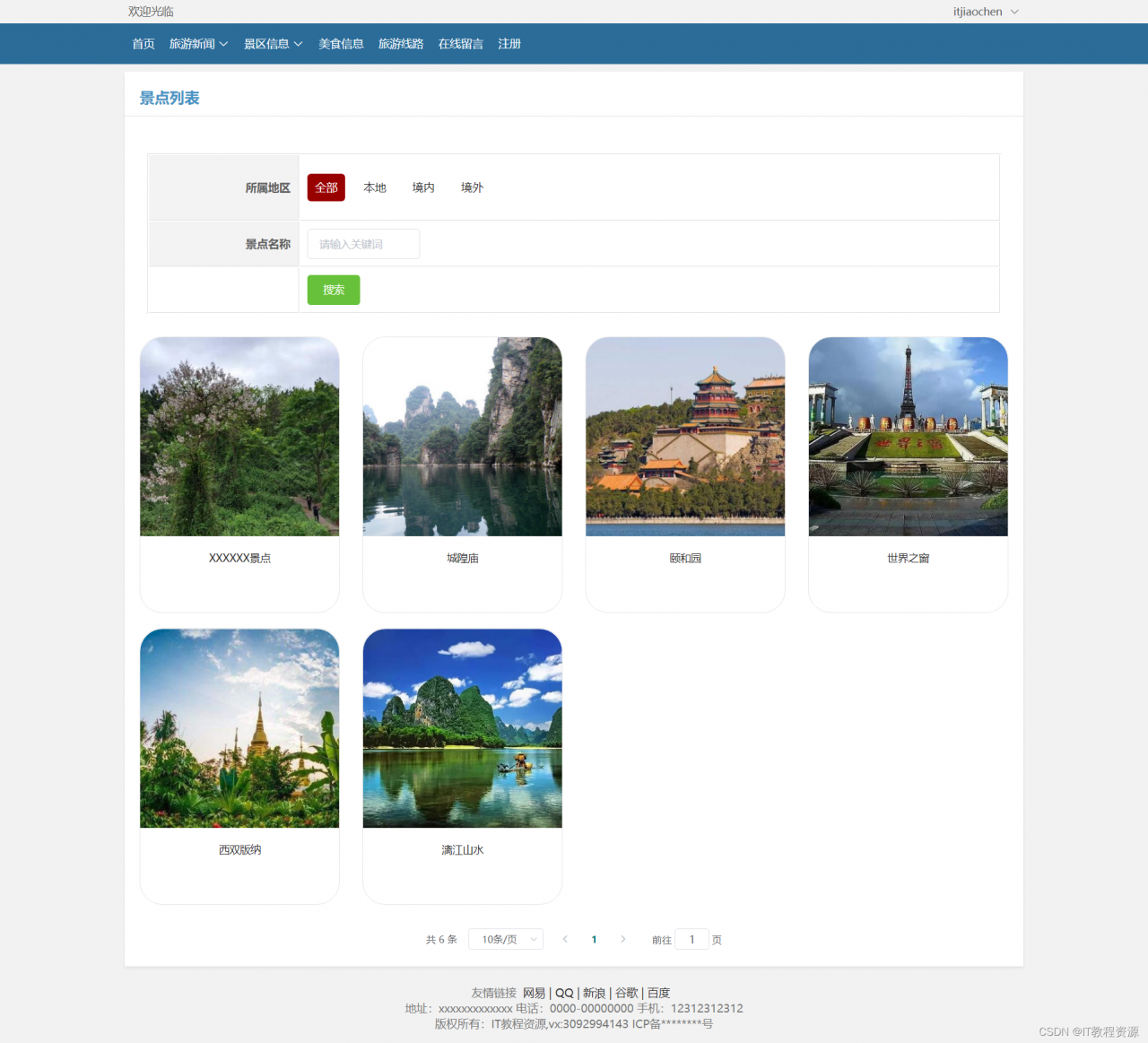Select the 本地 region filter
Image resolution: width=1148 pixels, height=1043 pixels.
(x=375, y=187)
